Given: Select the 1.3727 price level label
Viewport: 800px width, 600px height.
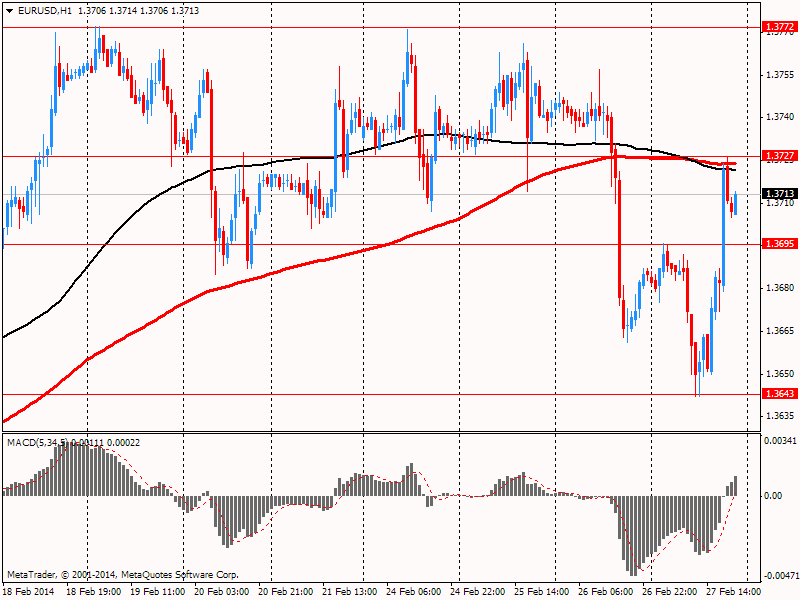Looking at the screenshot, I should click(x=779, y=156).
